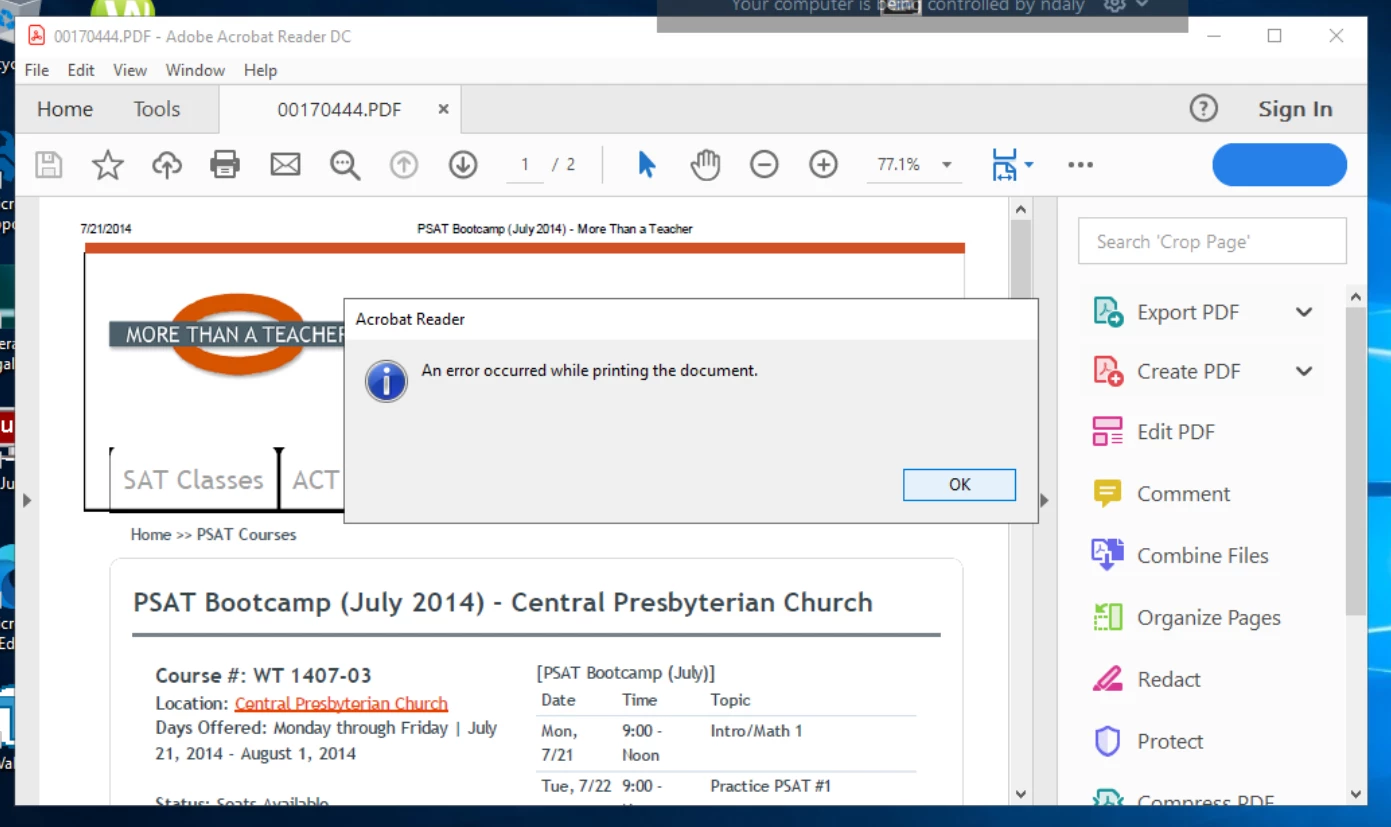Open the 77.1% zoom level dropdown
Viewport: 1391px width, 827px height.
(946, 165)
